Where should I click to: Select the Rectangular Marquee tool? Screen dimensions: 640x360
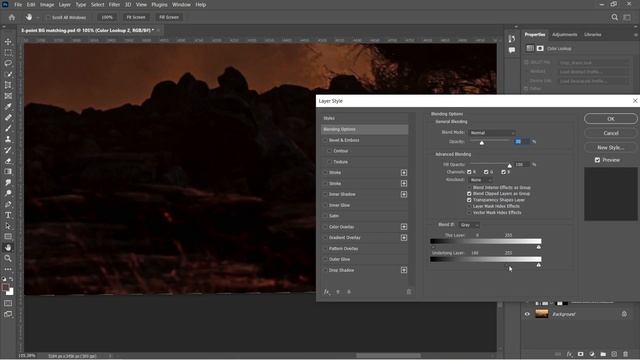click(x=8, y=53)
